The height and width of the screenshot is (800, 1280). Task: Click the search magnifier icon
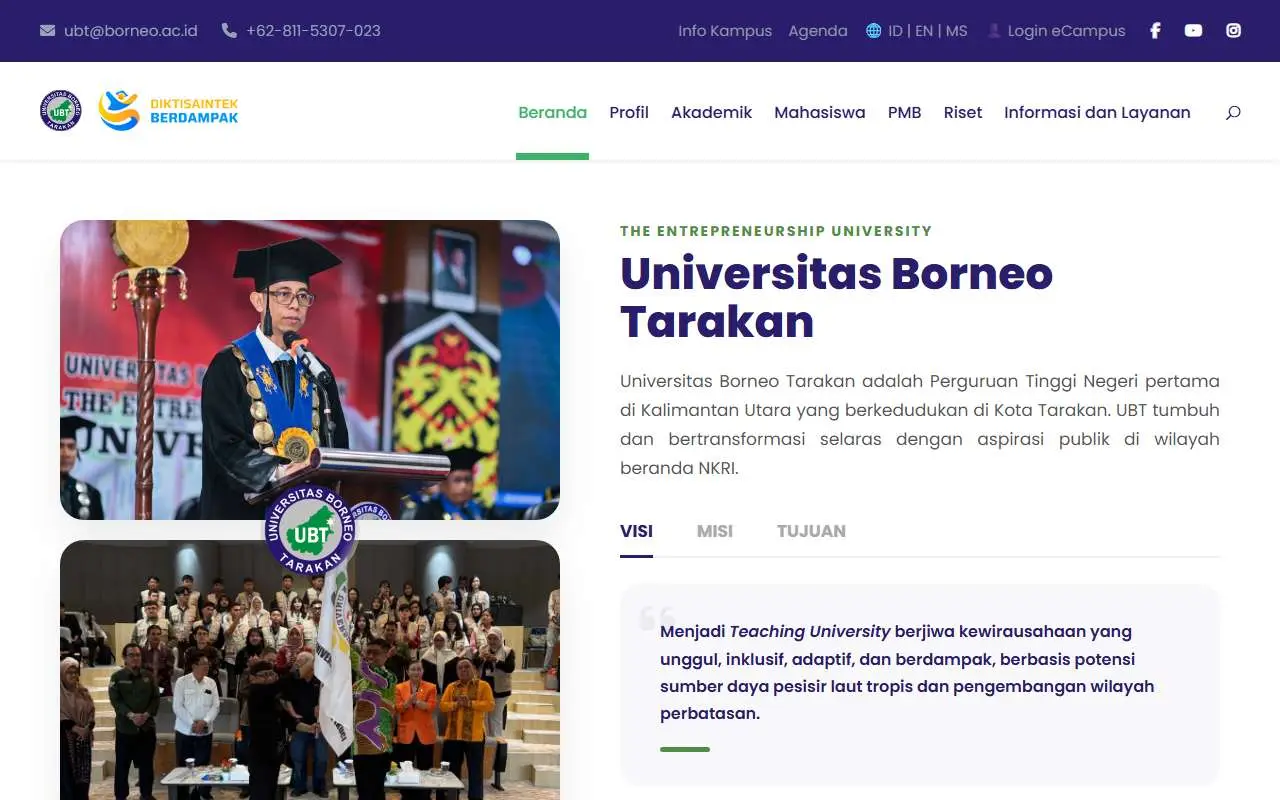click(1233, 113)
